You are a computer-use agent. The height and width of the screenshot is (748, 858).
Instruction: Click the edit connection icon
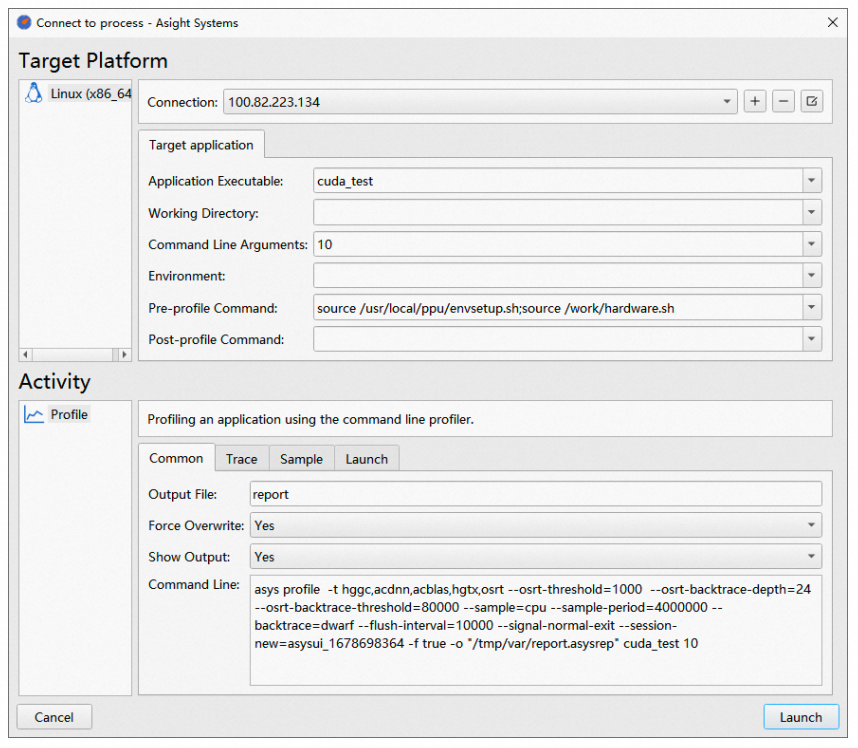tap(811, 102)
